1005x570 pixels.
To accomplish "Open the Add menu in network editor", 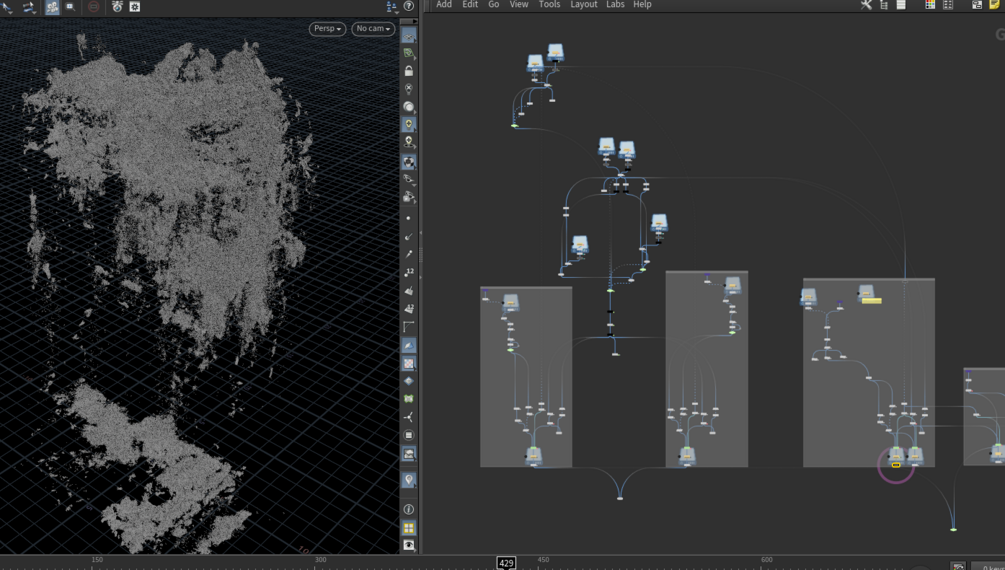I will [x=444, y=4].
